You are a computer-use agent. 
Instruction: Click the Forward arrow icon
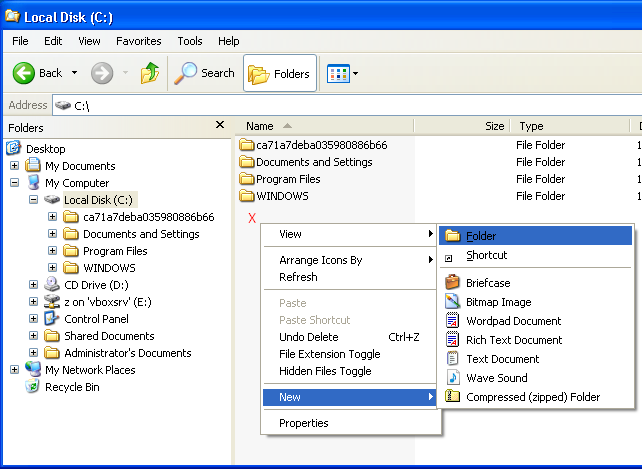coord(102,73)
